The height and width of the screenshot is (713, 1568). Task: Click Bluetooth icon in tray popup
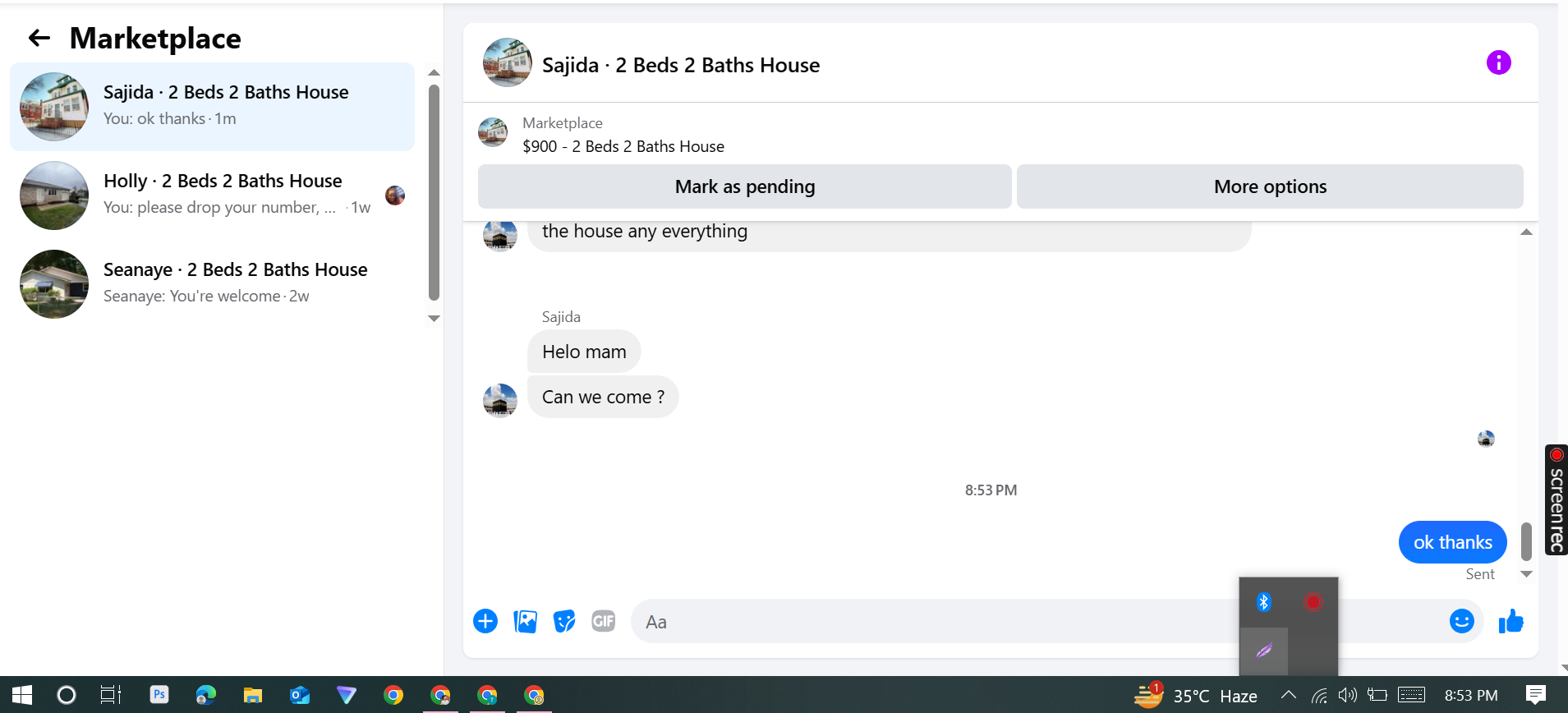pos(1264,602)
